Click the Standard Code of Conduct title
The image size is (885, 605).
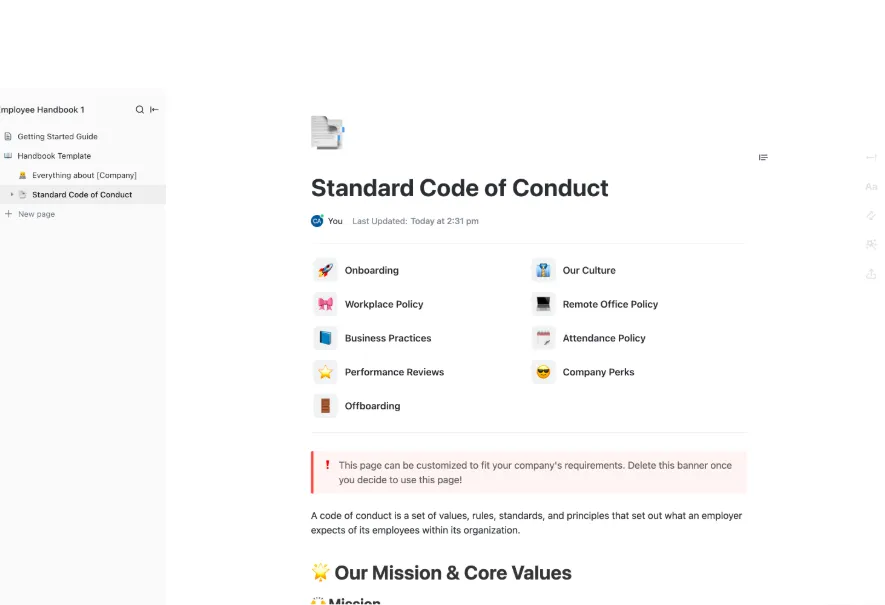459,188
